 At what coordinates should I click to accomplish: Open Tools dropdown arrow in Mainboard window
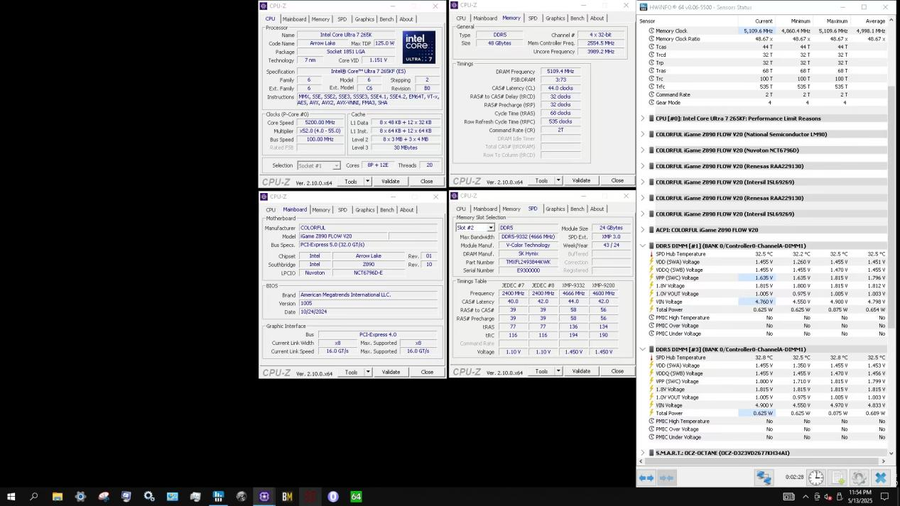[368, 372]
